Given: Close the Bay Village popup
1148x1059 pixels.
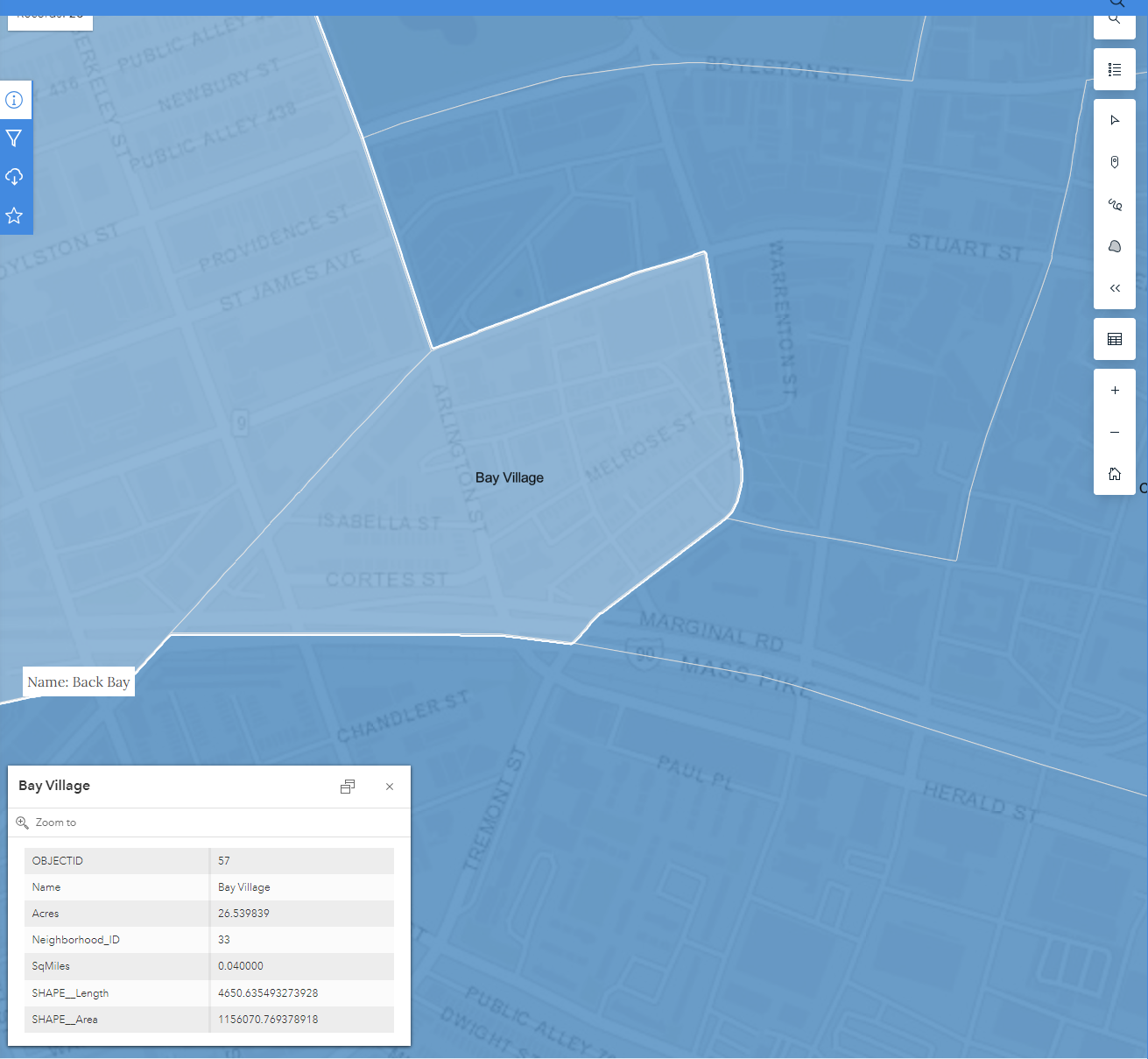Looking at the screenshot, I should pyautogui.click(x=390, y=787).
